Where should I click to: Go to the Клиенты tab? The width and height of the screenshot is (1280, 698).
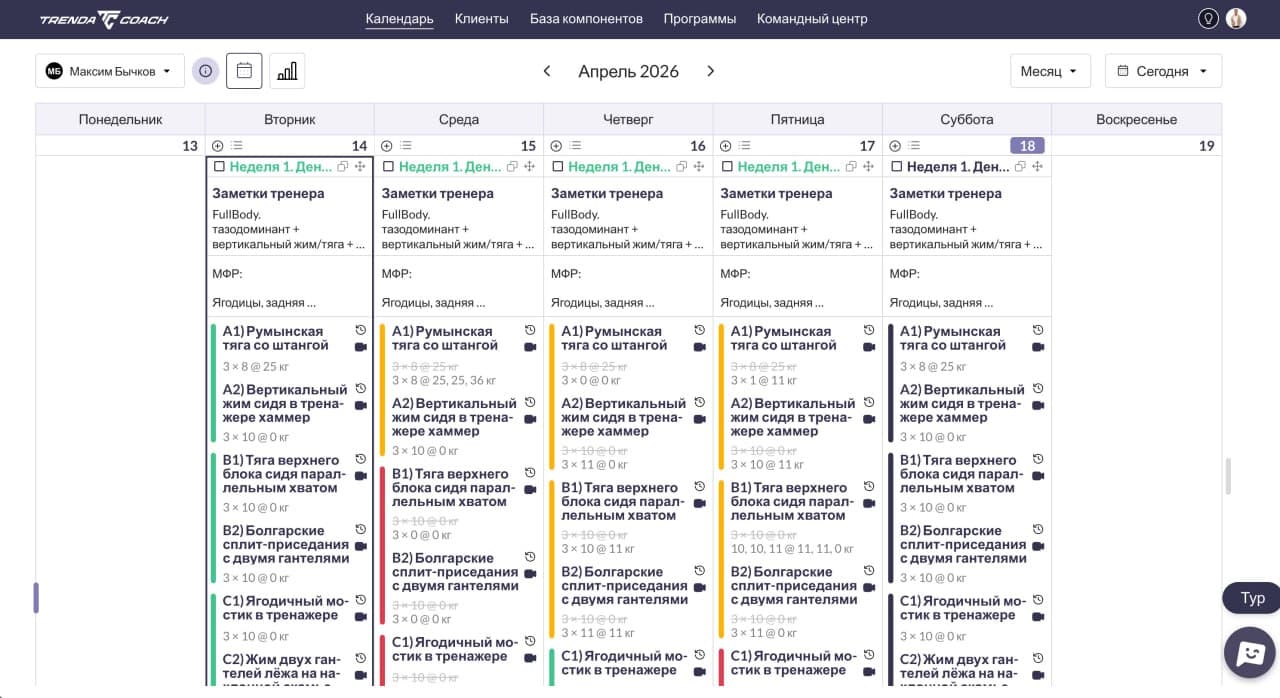coord(481,18)
